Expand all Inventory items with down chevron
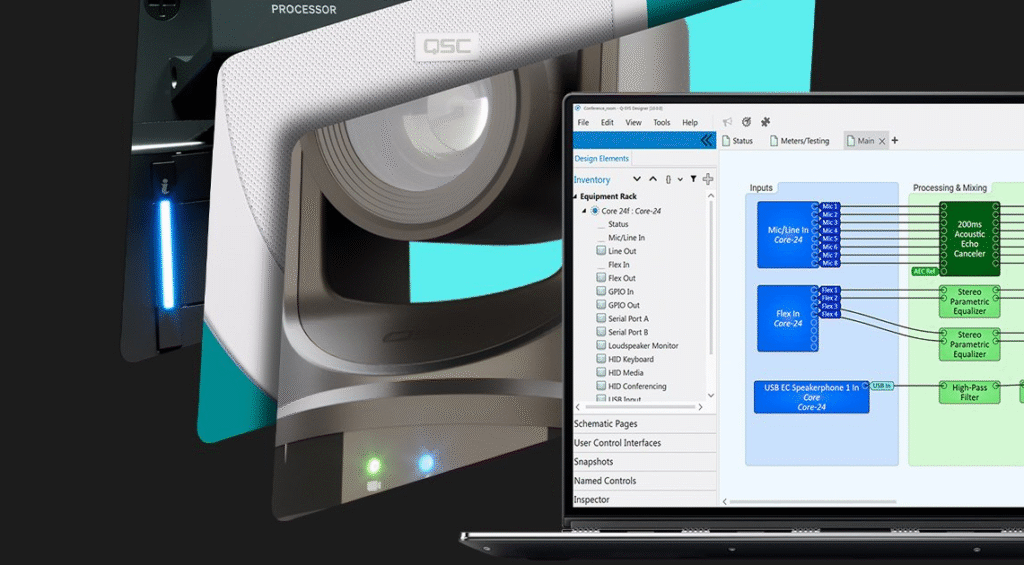1024x565 pixels. 637,179
